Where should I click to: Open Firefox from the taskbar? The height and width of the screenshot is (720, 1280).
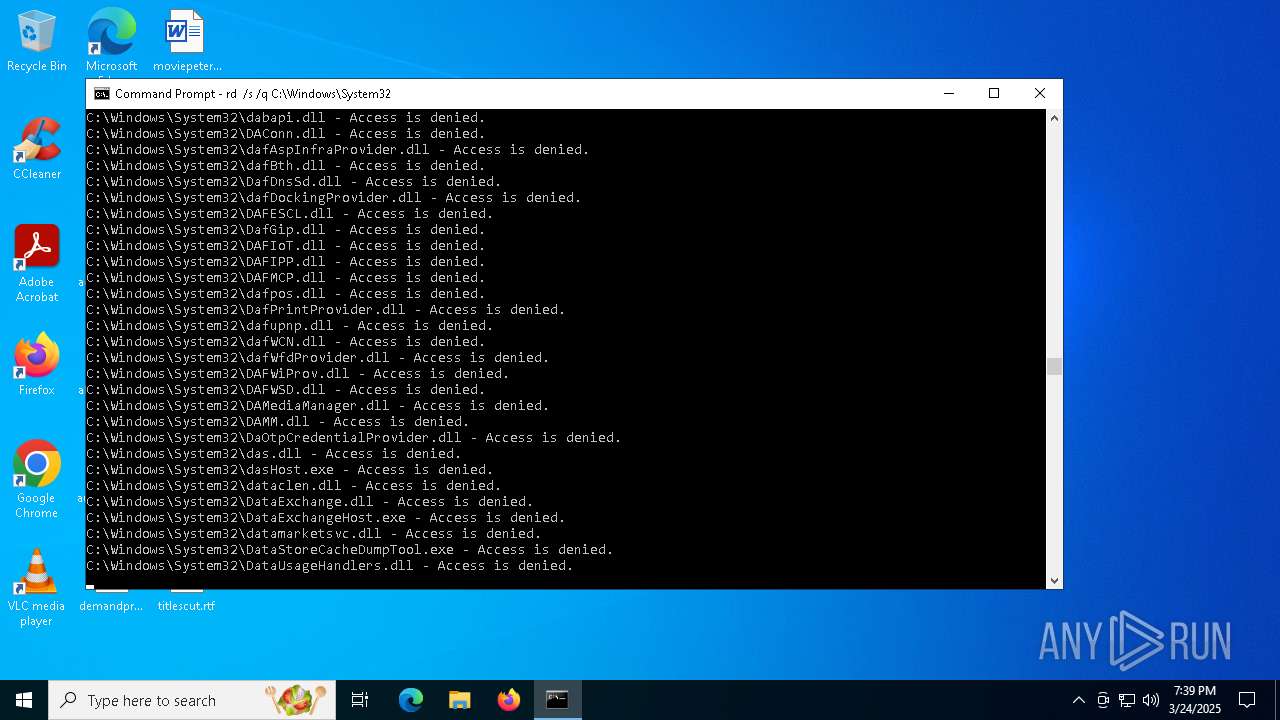[x=509, y=700]
